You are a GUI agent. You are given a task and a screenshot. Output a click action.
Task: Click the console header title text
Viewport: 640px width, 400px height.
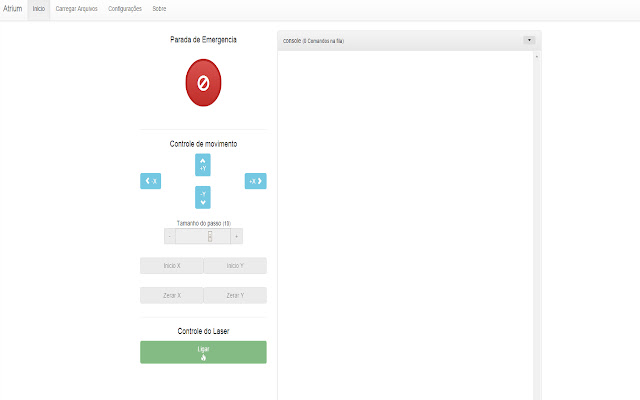pos(313,41)
